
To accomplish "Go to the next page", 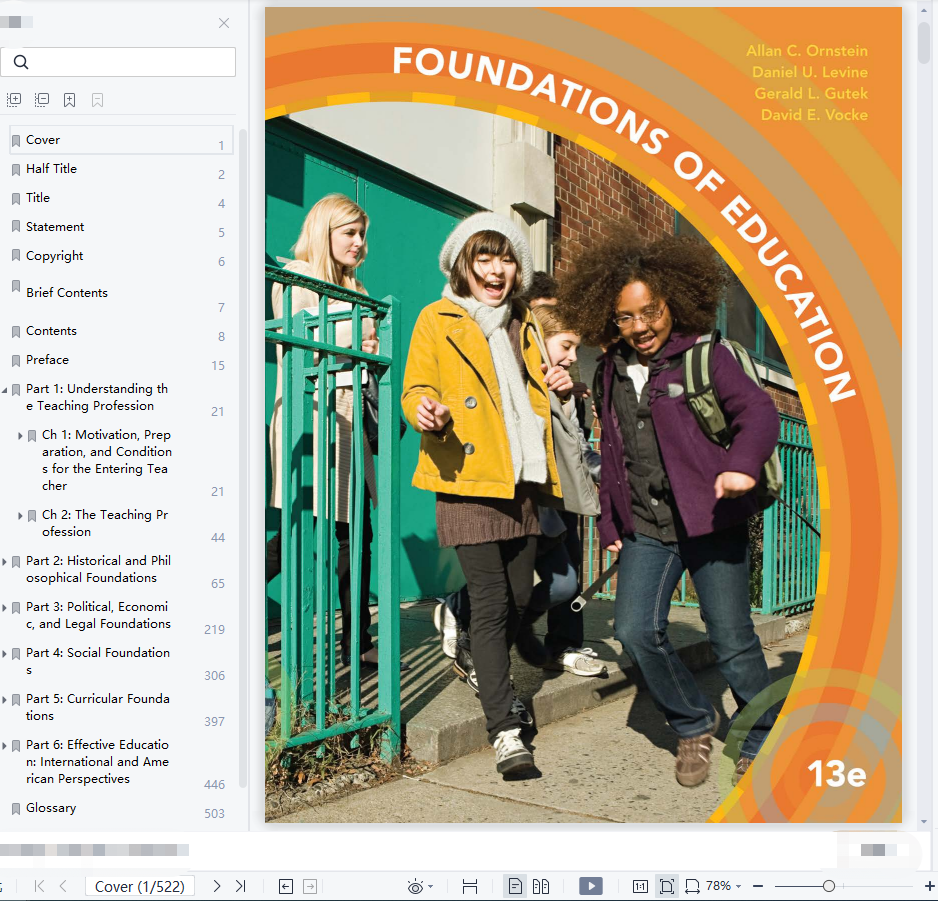I will coord(217,886).
